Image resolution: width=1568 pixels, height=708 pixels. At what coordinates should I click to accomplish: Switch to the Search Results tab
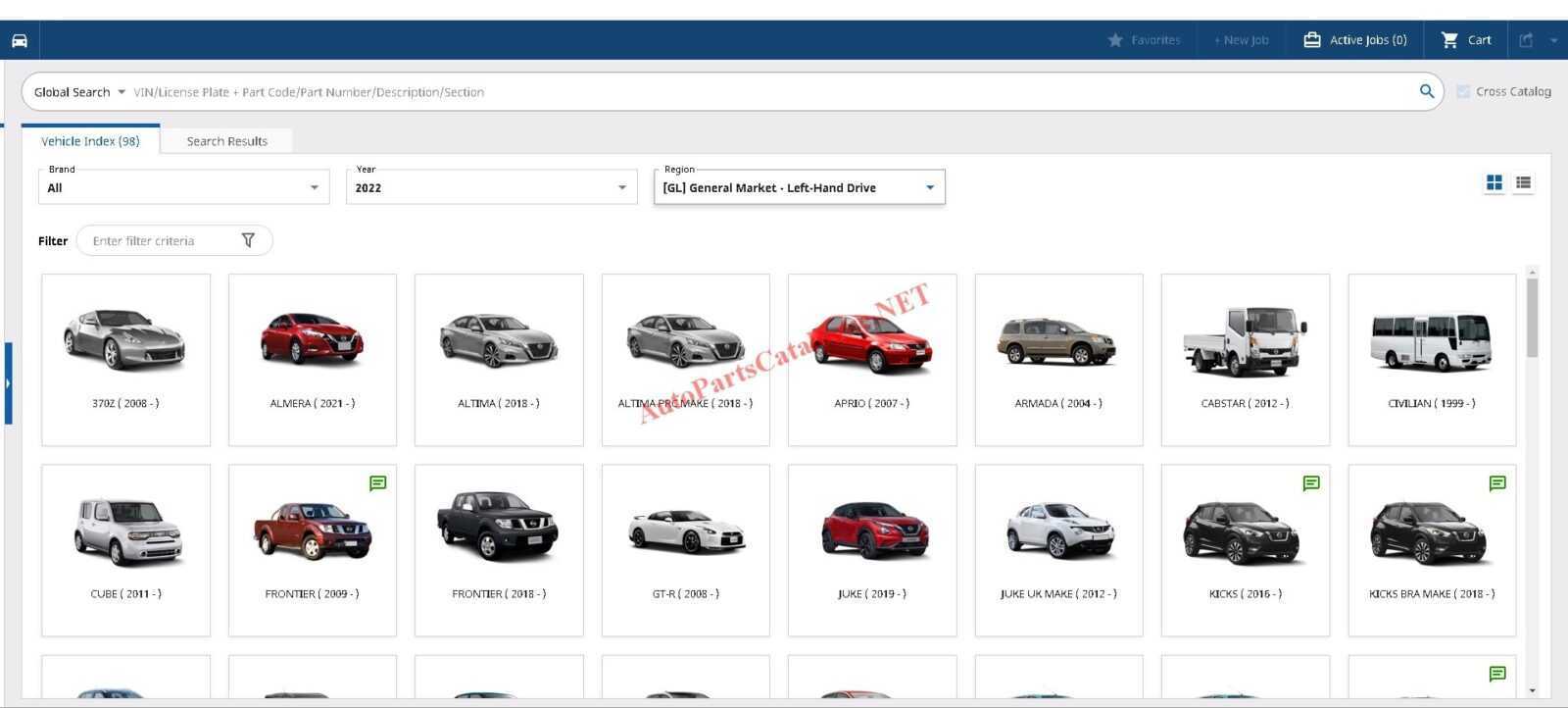point(226,141)
